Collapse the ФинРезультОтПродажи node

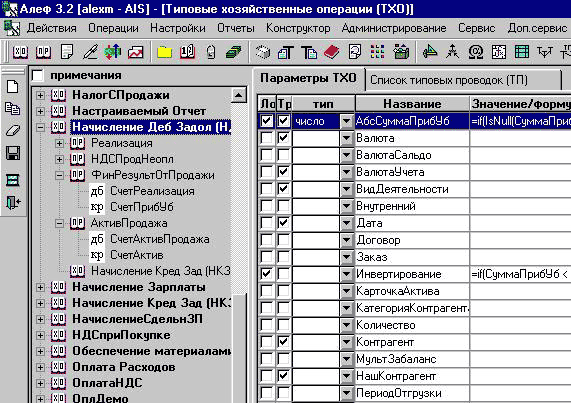click(x=59, y=175)
